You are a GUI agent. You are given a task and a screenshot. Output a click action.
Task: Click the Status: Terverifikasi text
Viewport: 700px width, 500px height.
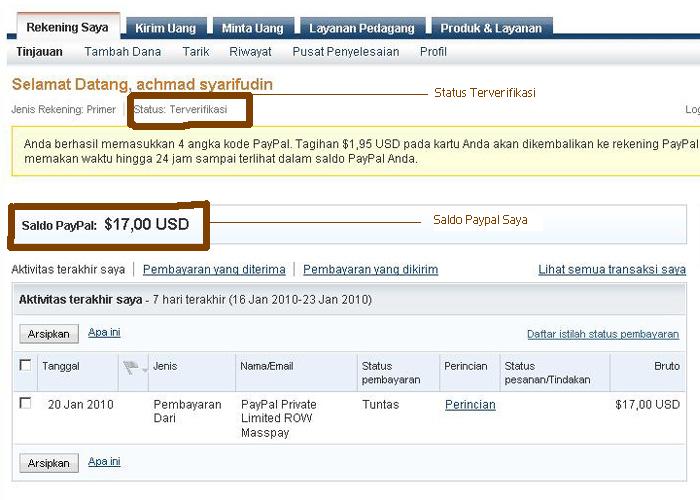(x=180, y=109)
